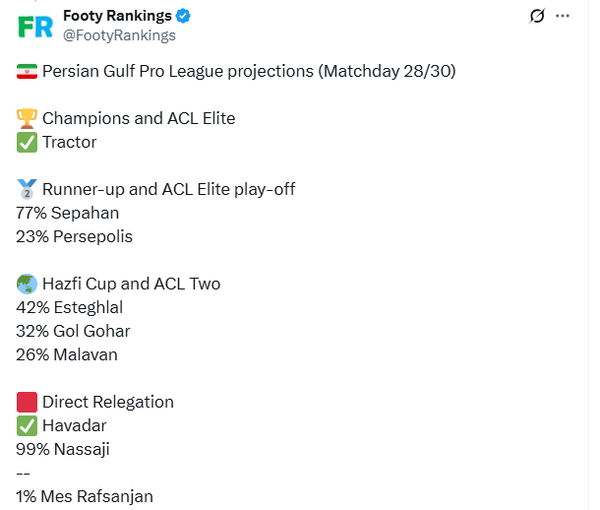The width and height of the screenshot is (600, 510).
Task: Click the "1% Mes Rafsanjan" line
Action: pyautogui.click(x=85, y=496)
